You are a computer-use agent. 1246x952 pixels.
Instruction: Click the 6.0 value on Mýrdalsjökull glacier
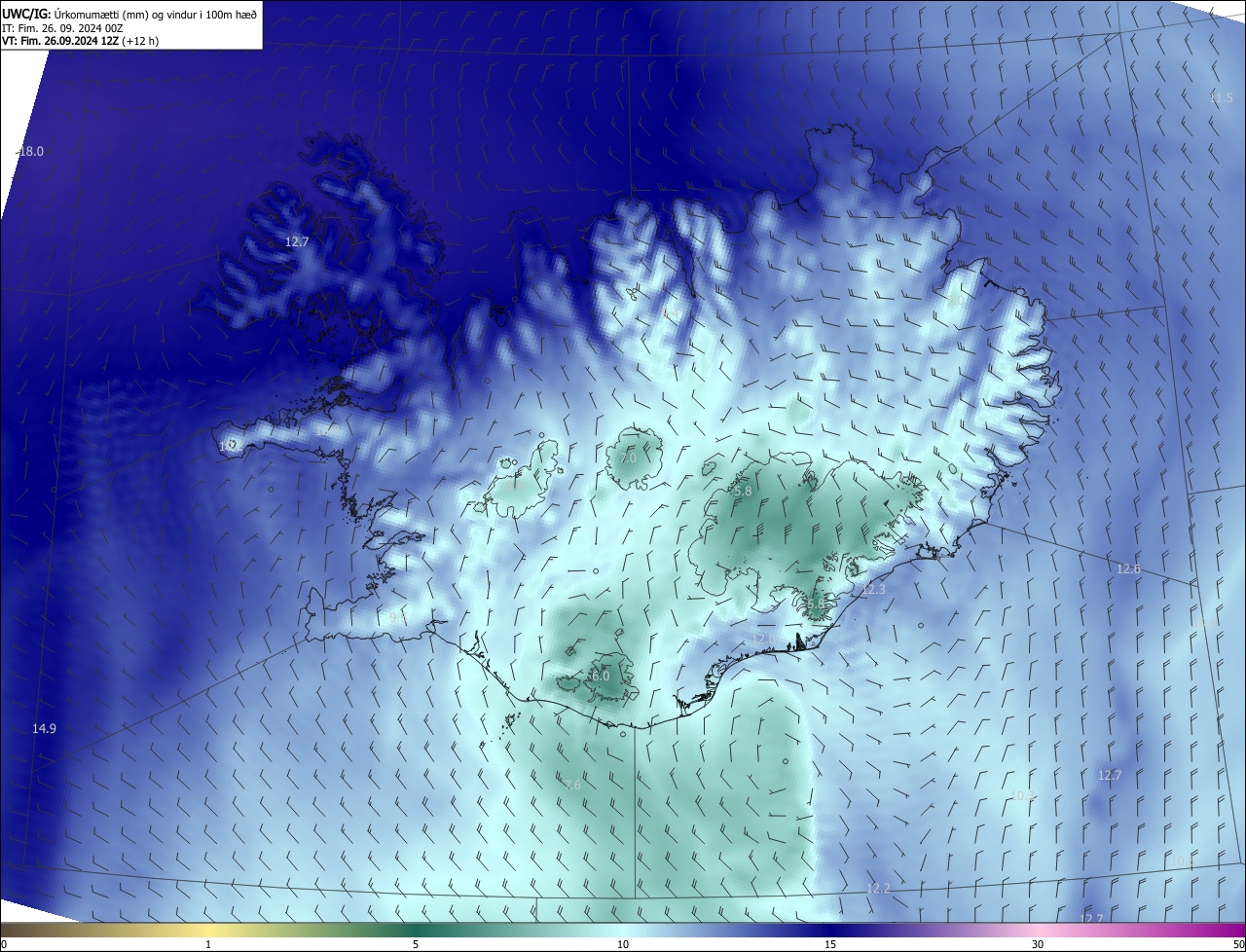pyautogui.click(x=601, y=676)
